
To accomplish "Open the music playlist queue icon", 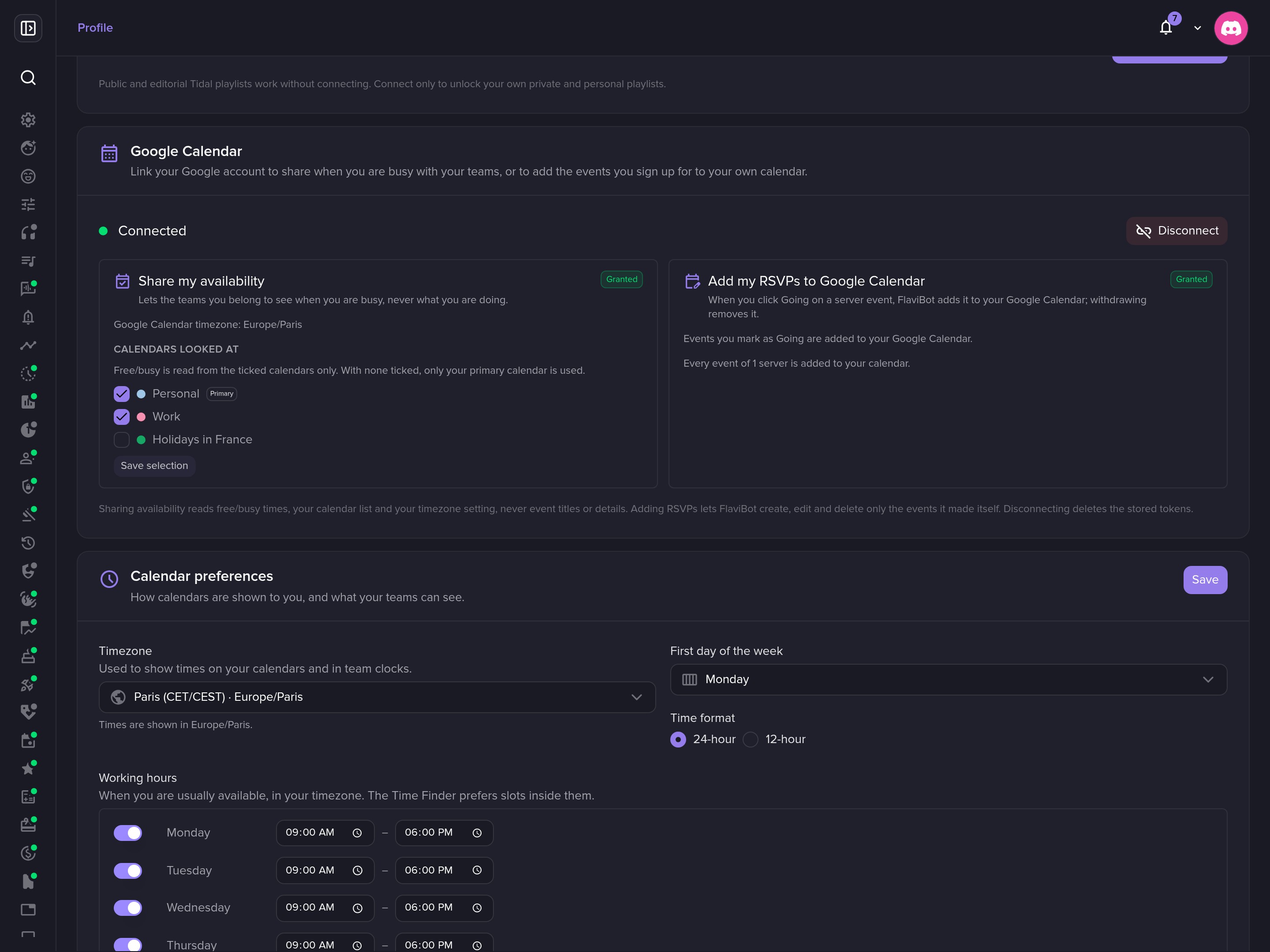I will 28,261.
